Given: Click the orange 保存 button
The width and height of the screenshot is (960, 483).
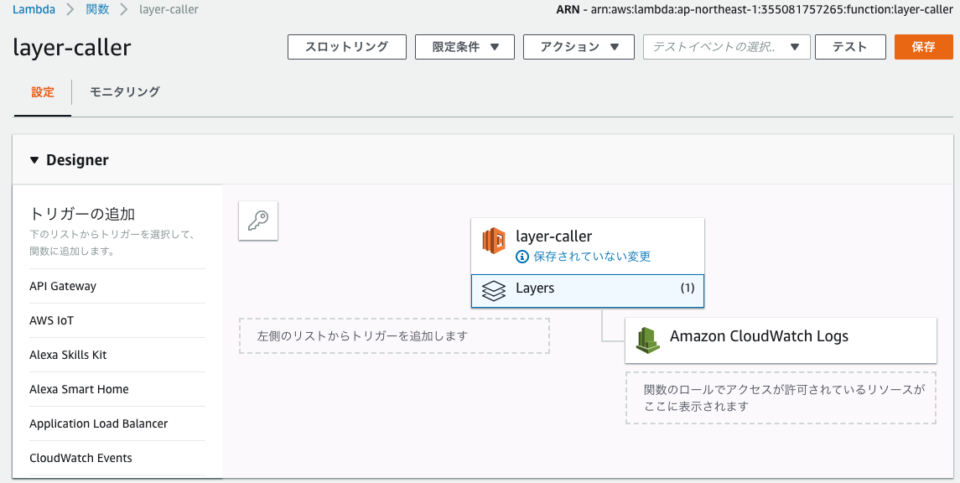Looking at the screenshot, I should click(x=923, y=47).
